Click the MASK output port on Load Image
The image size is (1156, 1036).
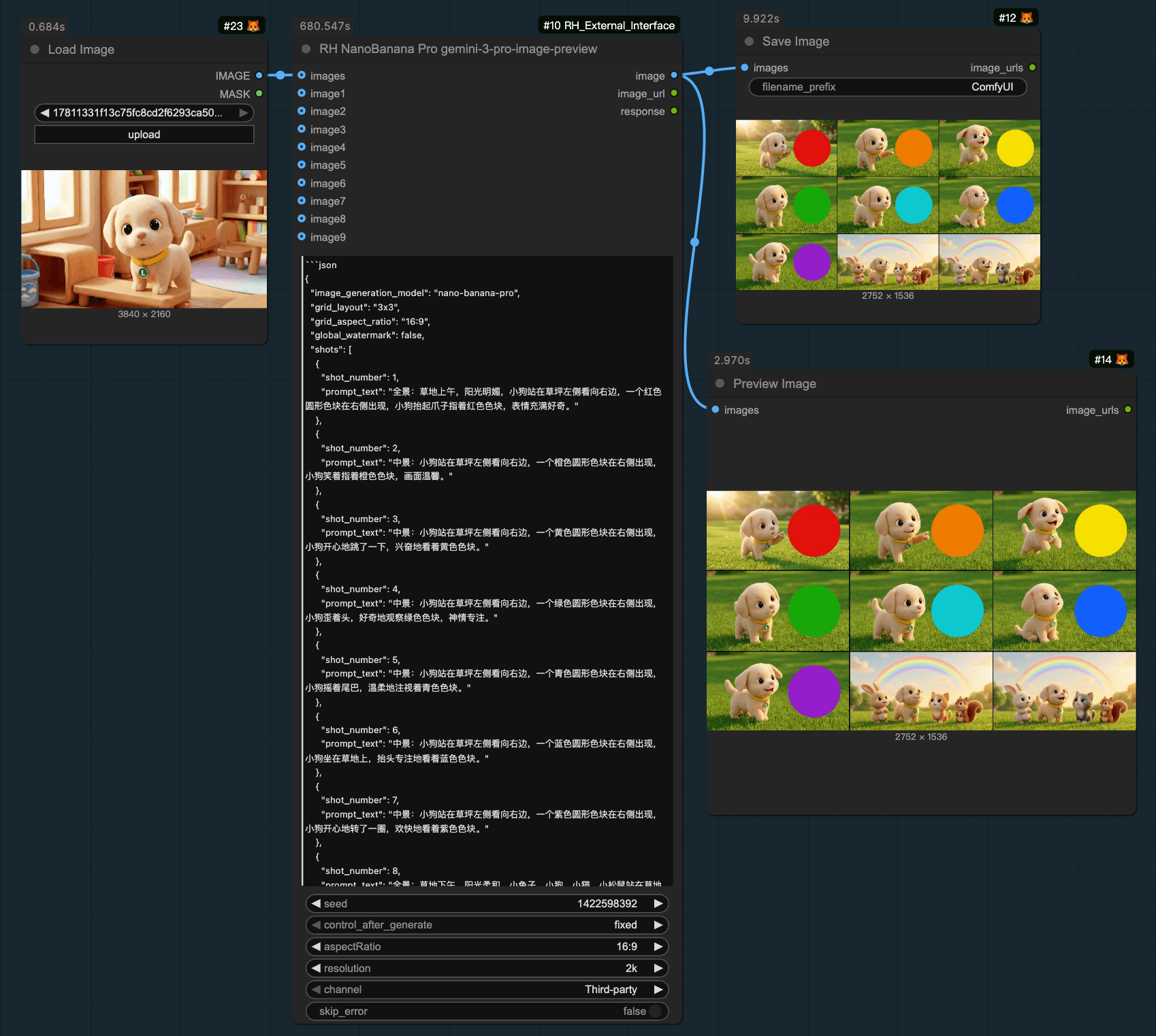(x=259, y=93)
